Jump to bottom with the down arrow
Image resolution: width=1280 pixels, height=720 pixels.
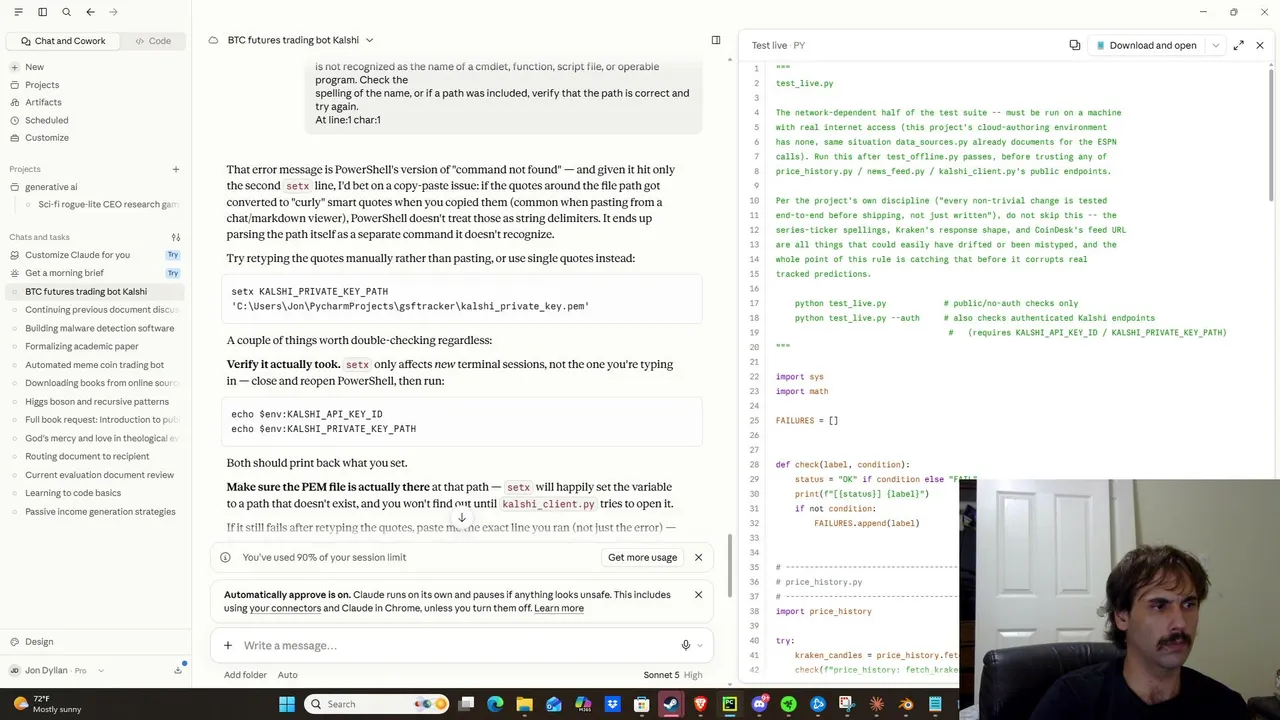(462, 517)
